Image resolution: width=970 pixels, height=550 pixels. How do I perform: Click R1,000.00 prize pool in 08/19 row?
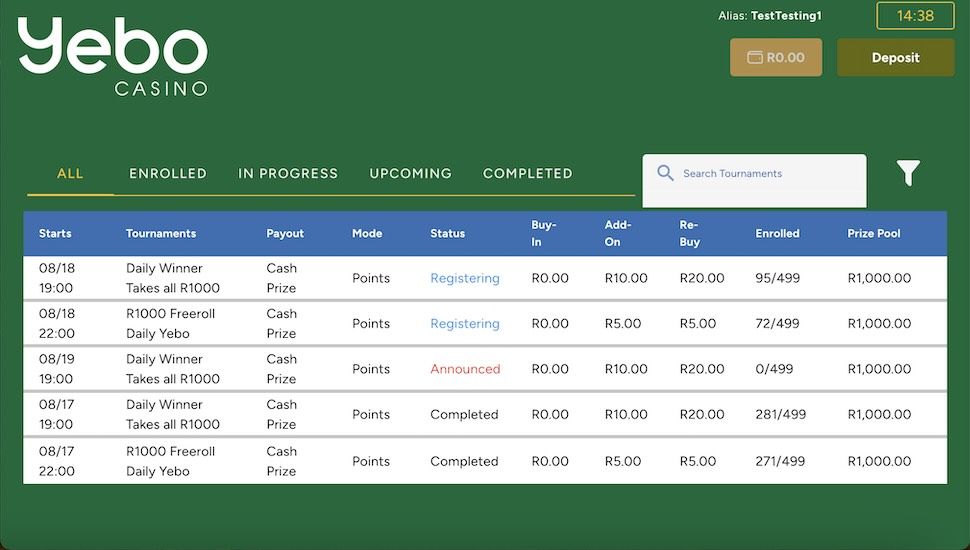[x=879, y=369]
